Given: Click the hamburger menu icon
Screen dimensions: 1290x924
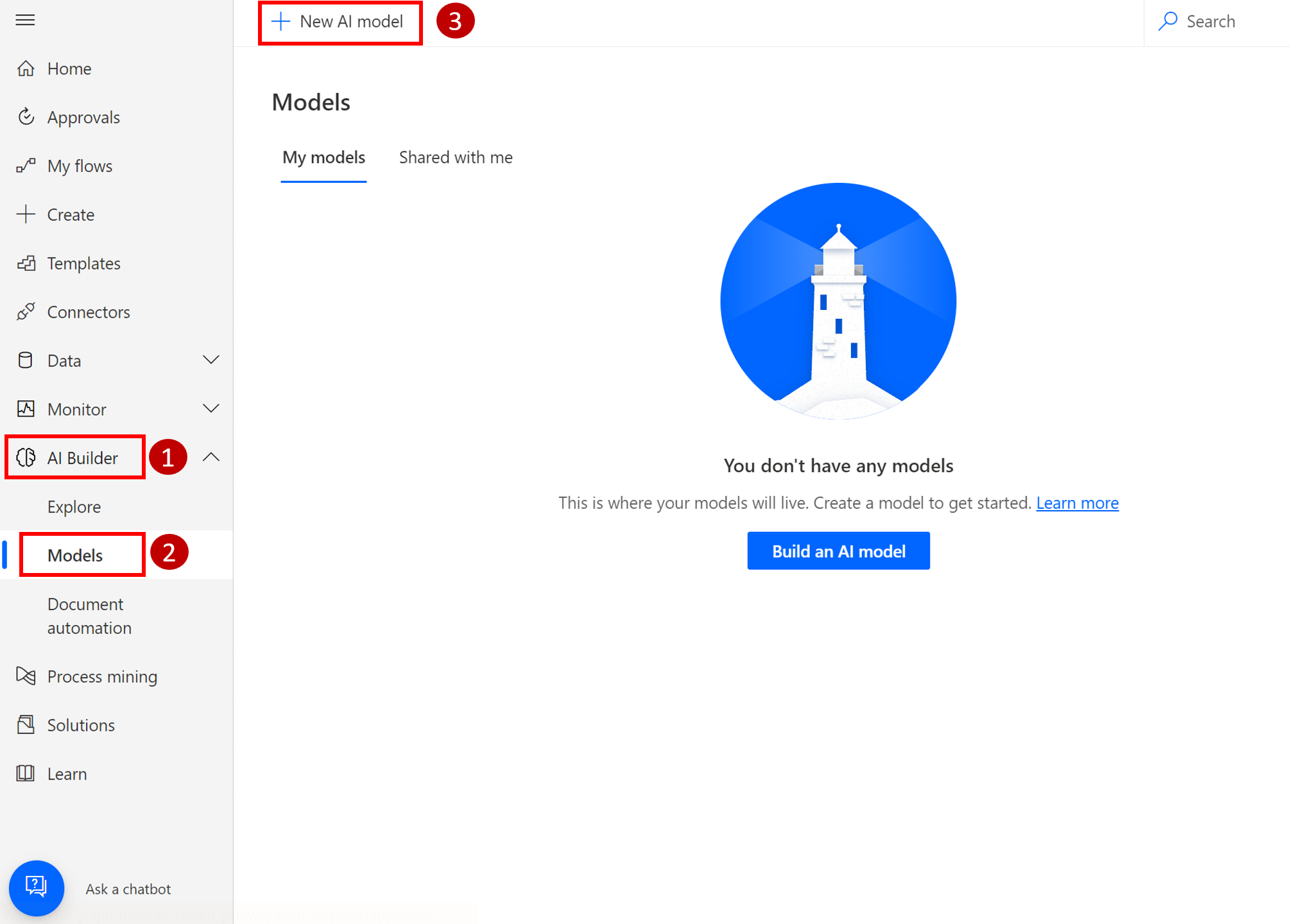Looking at the screenshot, I should [25, 21].
